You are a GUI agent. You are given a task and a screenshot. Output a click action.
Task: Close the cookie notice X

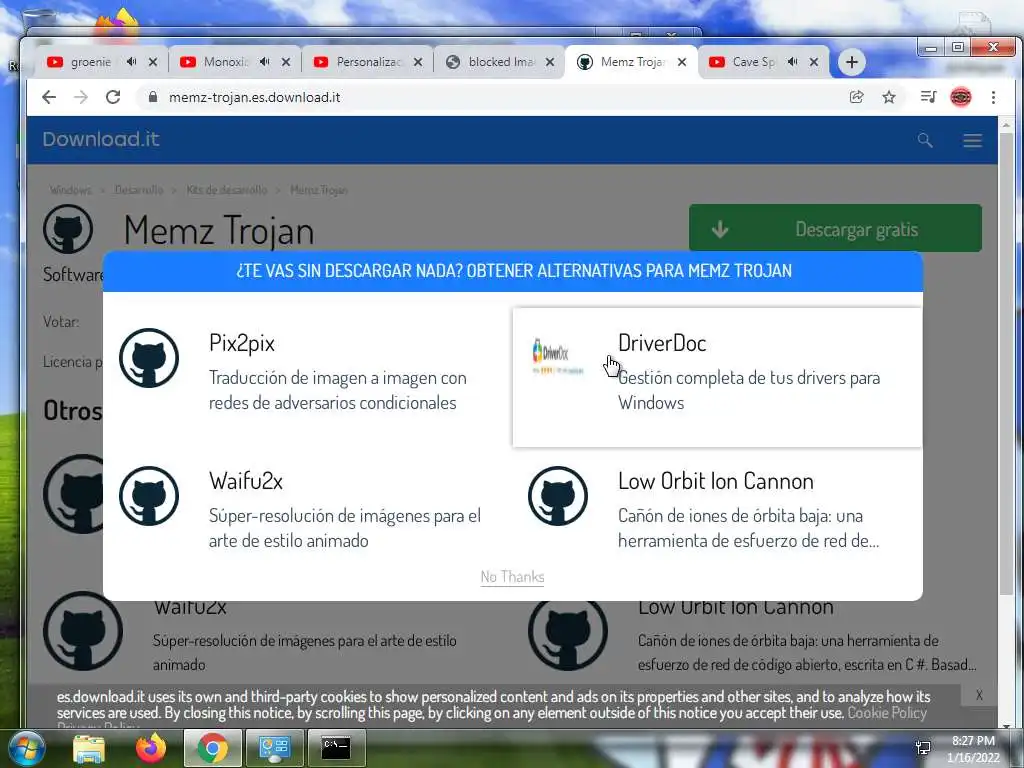click(979, 695)
